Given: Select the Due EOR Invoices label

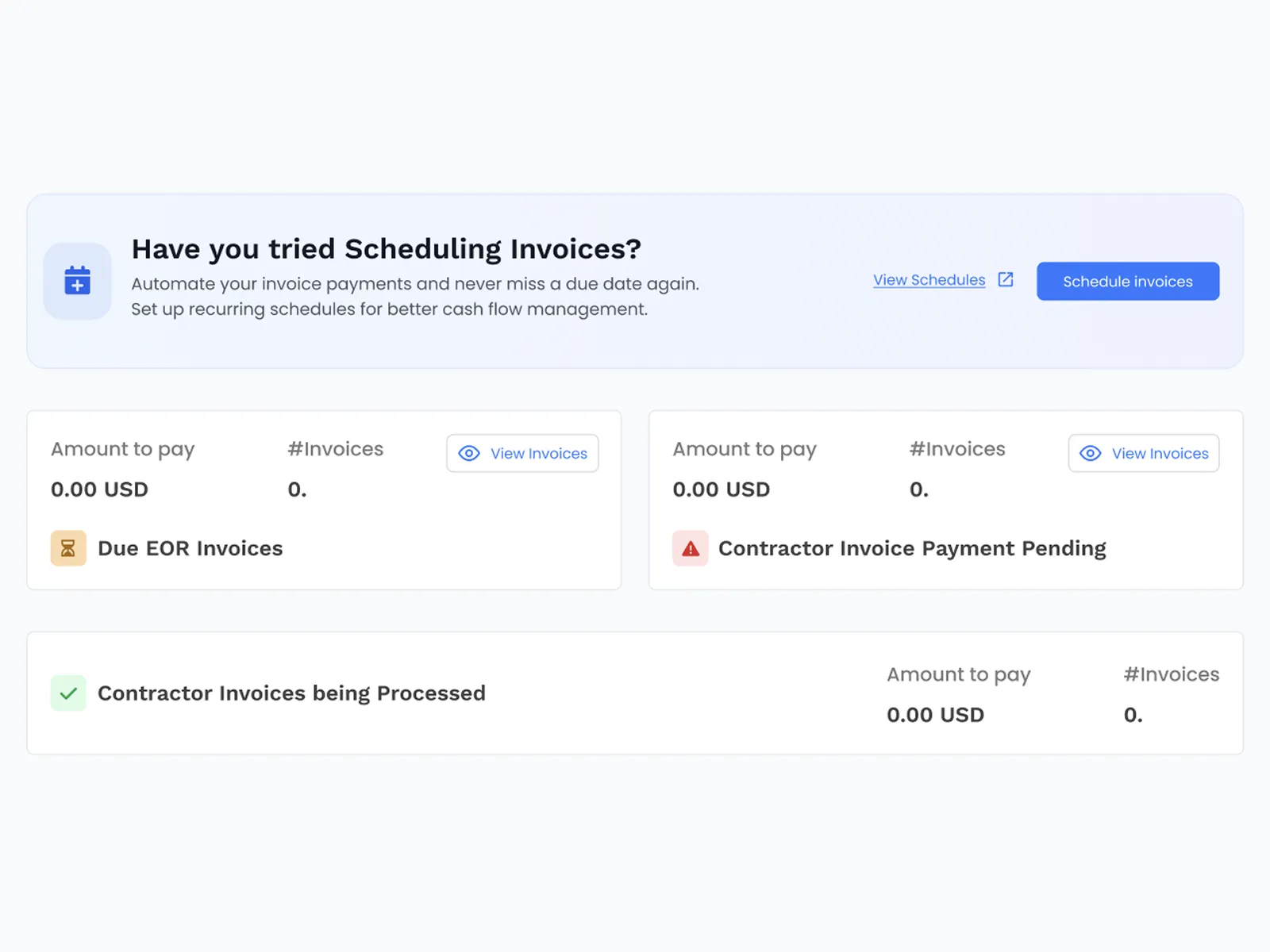Looking at the screenshot, I should coord(190,548).
